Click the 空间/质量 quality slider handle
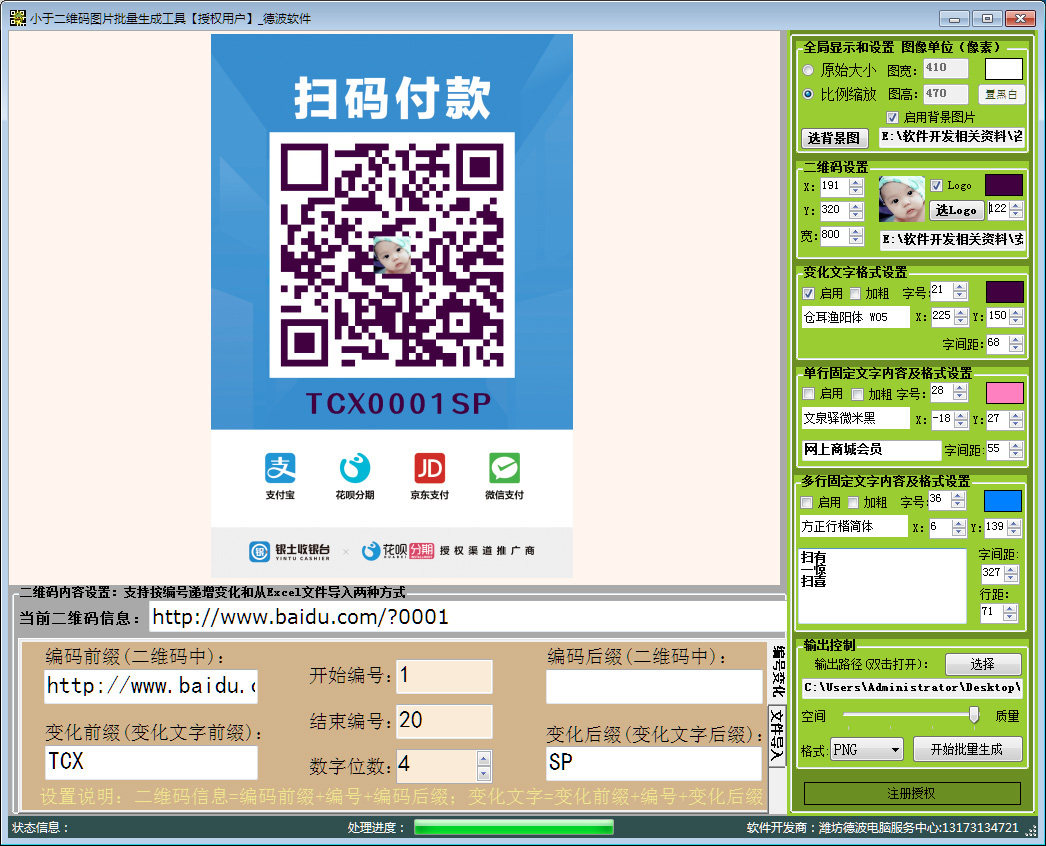Image resolution: width=1046 pixels, height=846 pixels. [x=974, y=715]
